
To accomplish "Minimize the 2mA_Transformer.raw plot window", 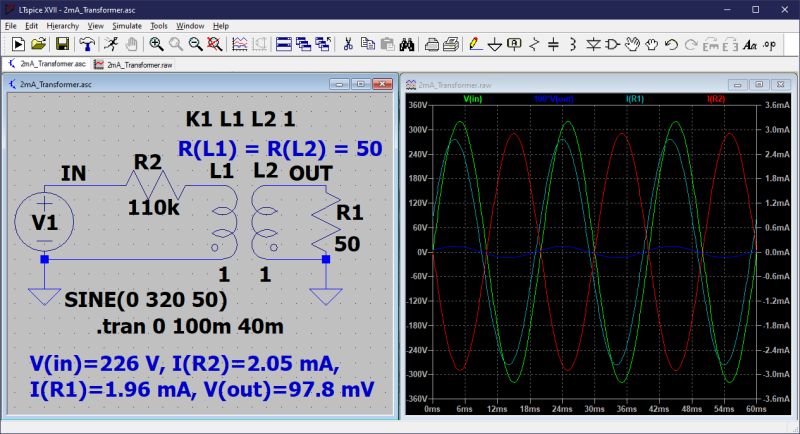I will [x=737, y=85].
